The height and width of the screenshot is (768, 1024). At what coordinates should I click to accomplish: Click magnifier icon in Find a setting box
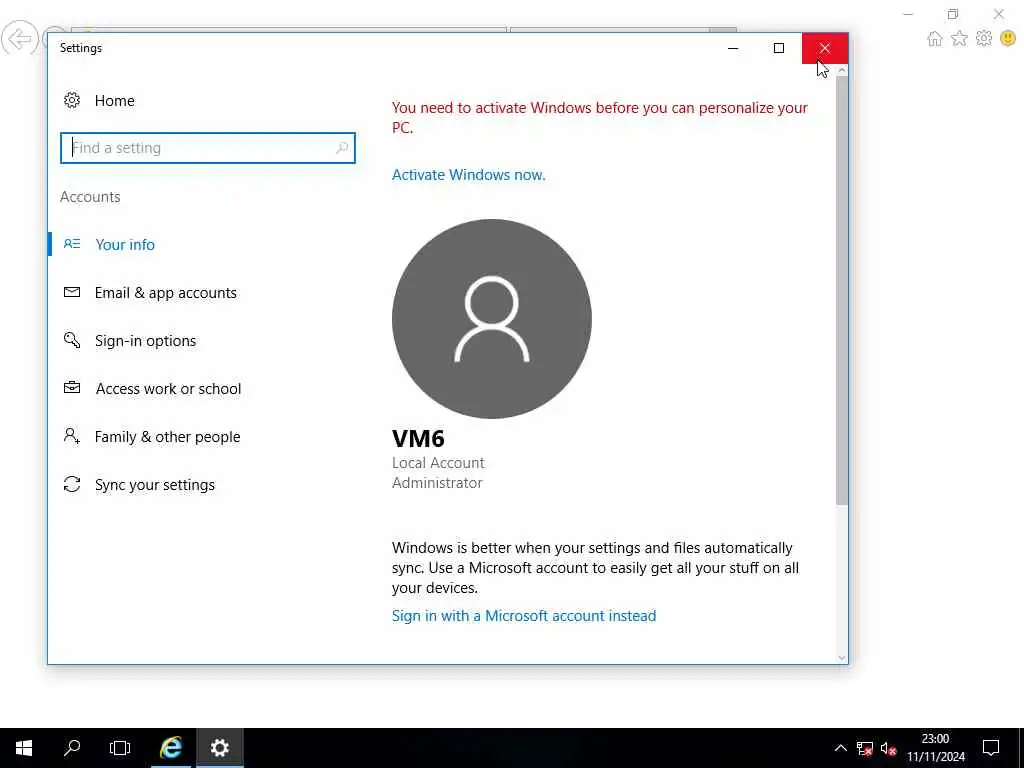point(342,148)
